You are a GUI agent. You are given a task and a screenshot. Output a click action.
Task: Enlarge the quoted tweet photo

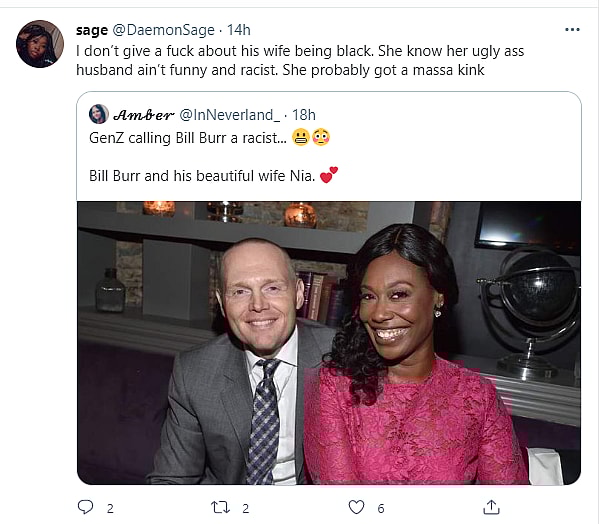click(x=329, y=342)
